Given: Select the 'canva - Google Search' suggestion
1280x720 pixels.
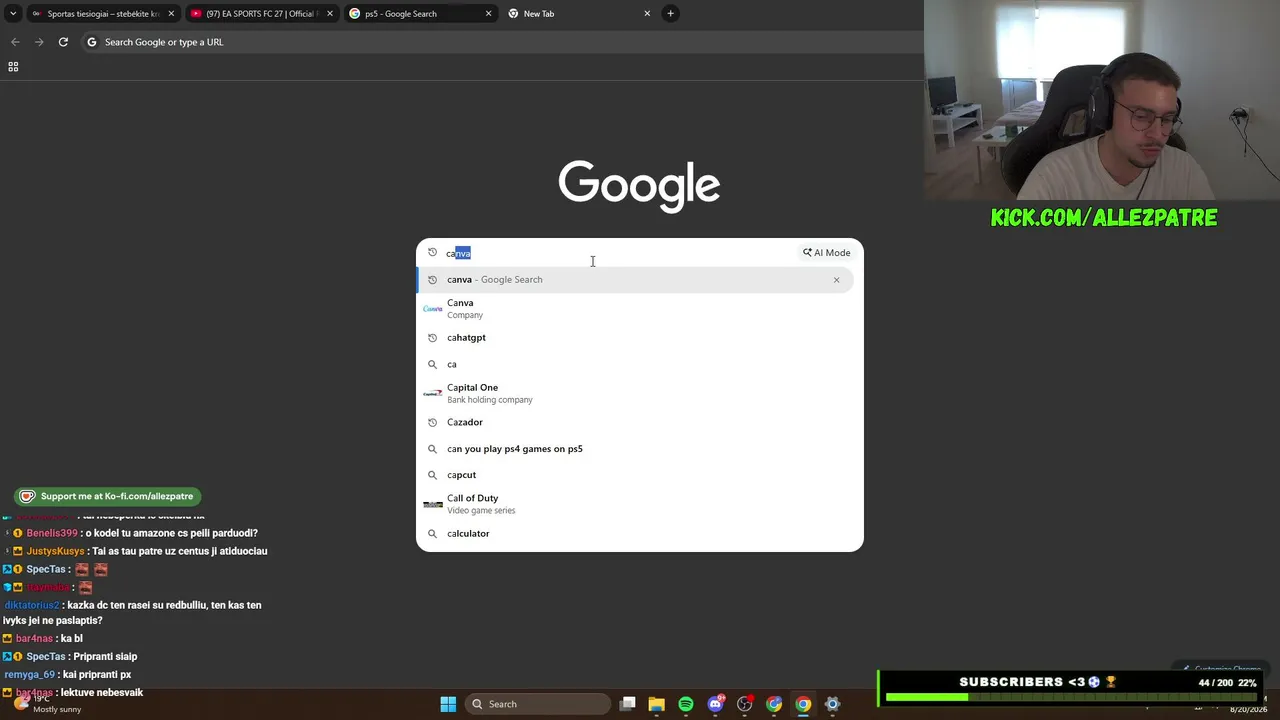Looking at the screenshot, I should (x=635, y=280).
